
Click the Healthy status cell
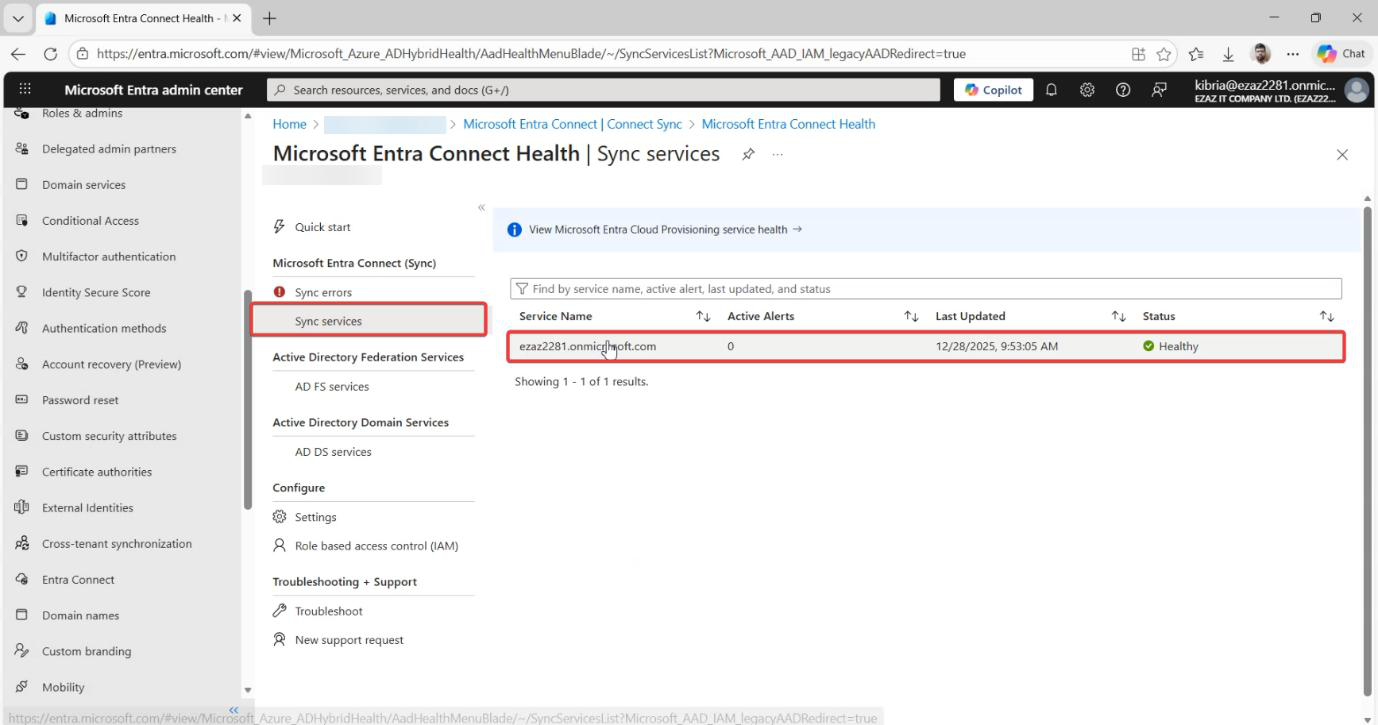pos(1171,346)
